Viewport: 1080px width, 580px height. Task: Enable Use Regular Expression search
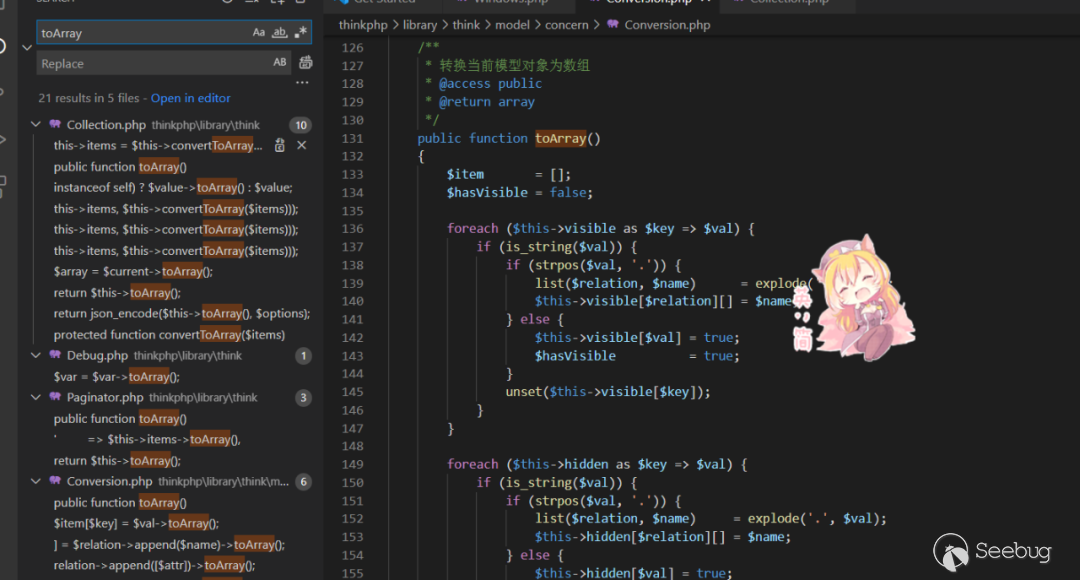point(301,33)
